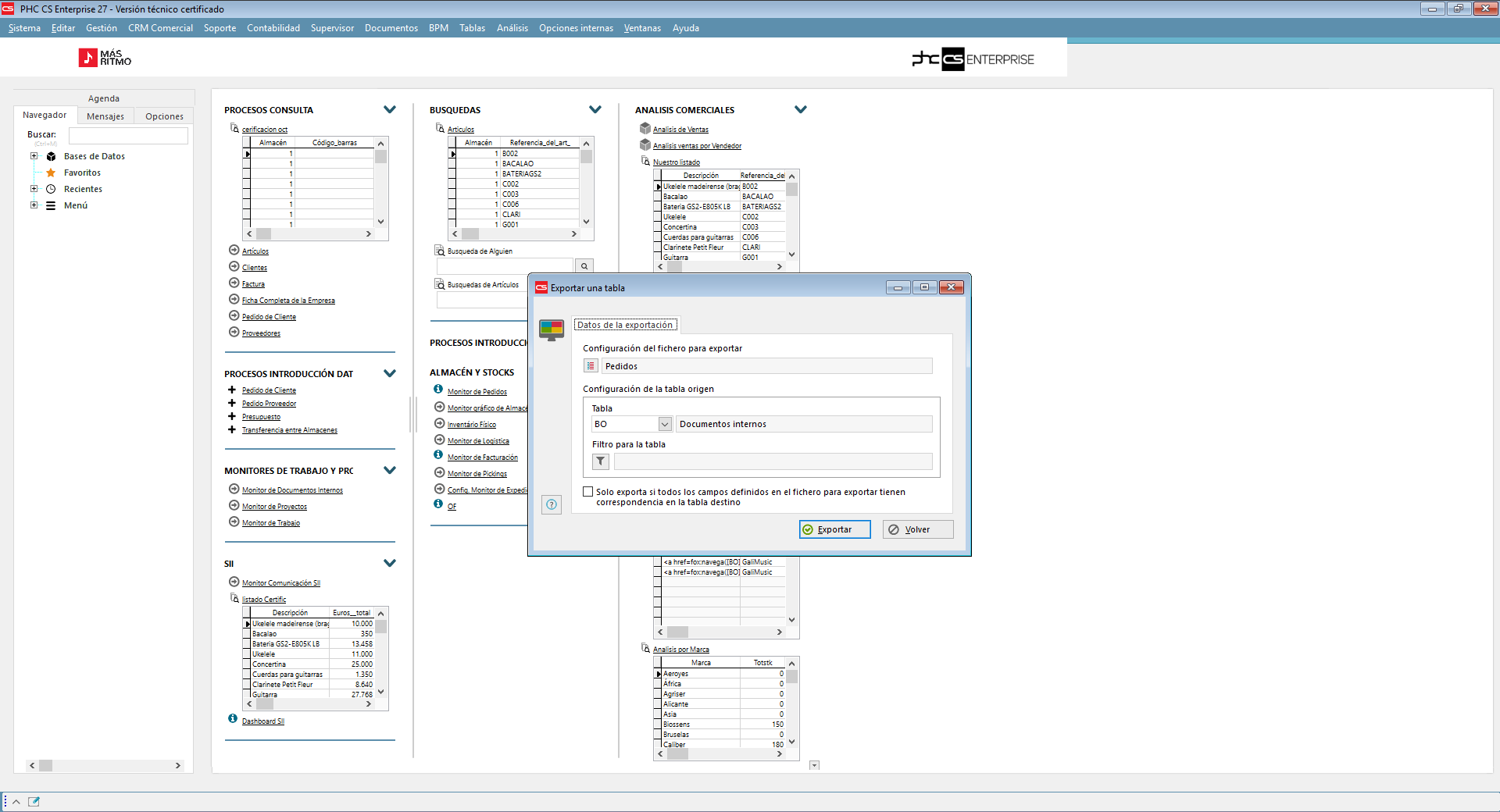Click the filter funnel icon for table filter

point(601,461)
